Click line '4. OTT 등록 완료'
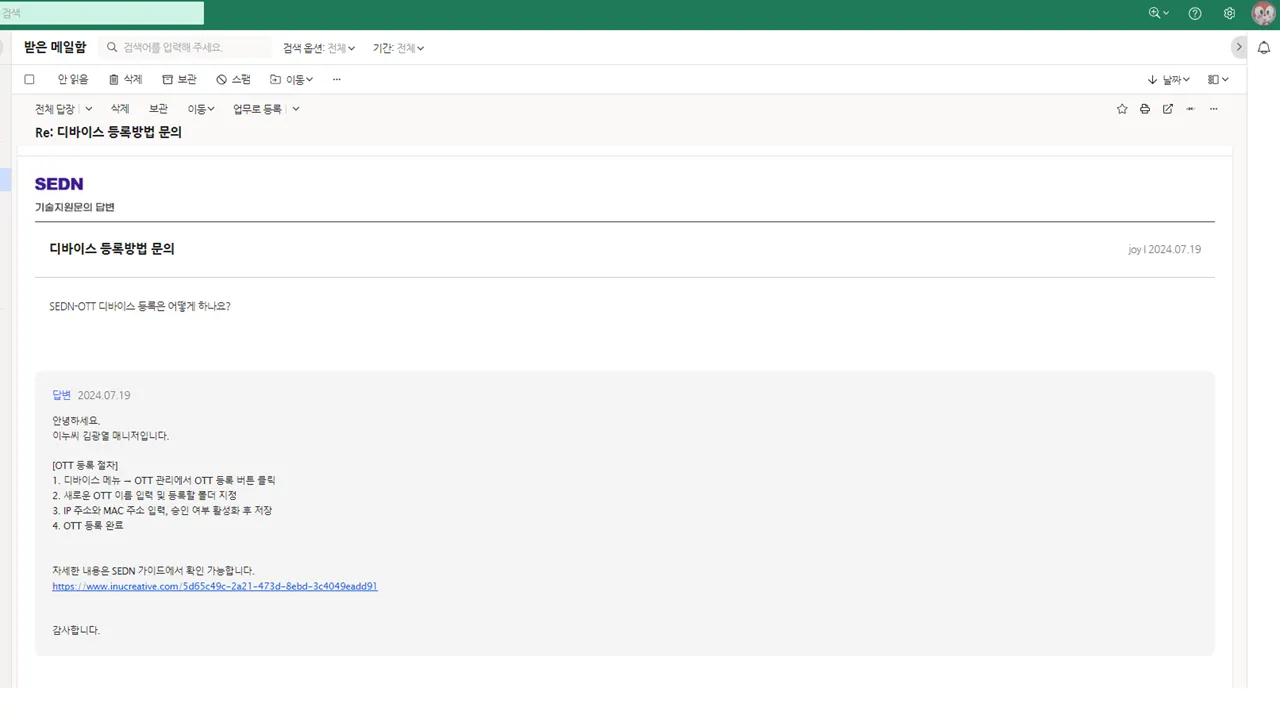This screenshot has width=1280, height=720. [x=88, y=525]
